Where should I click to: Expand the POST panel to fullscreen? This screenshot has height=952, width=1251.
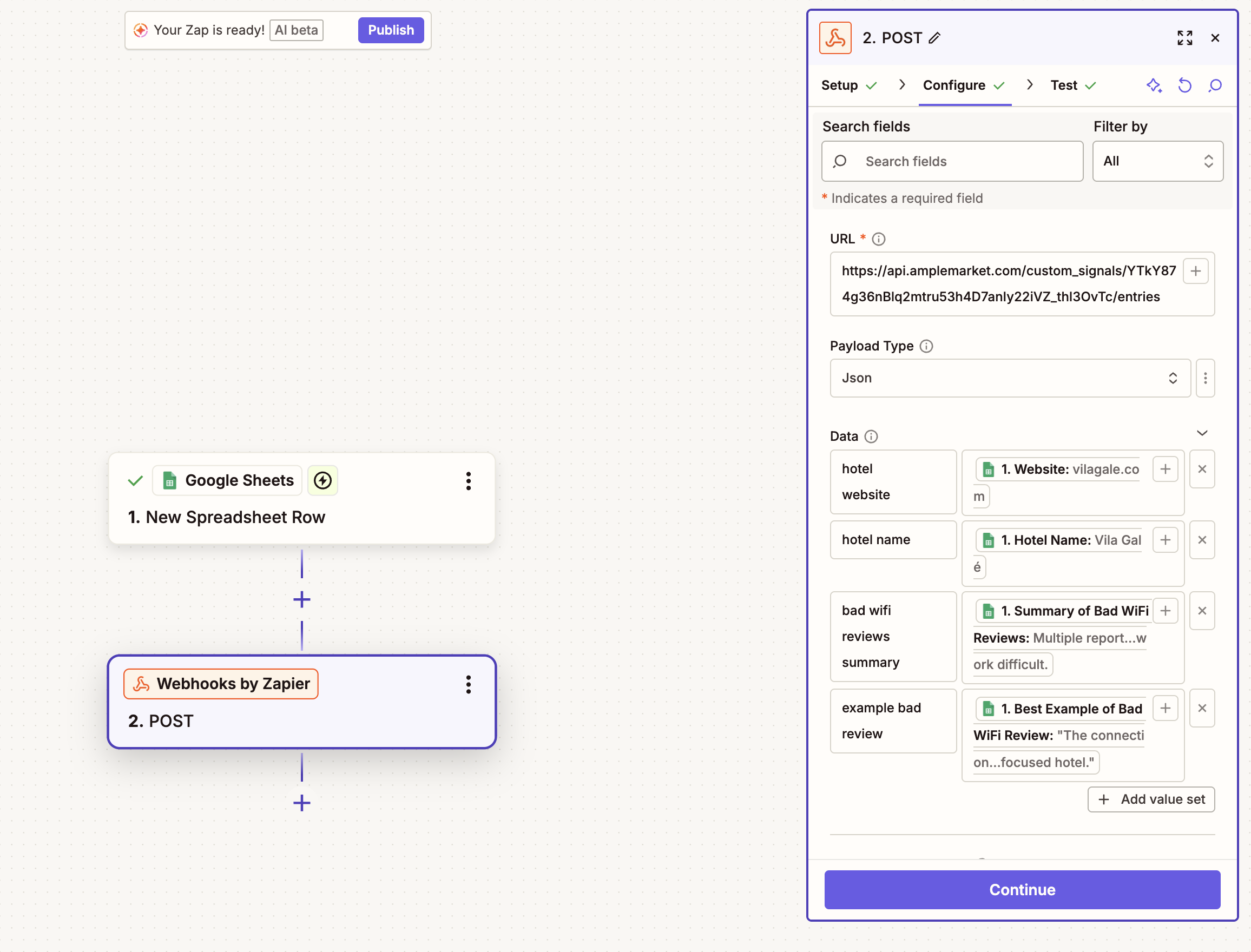point(1184,38)
